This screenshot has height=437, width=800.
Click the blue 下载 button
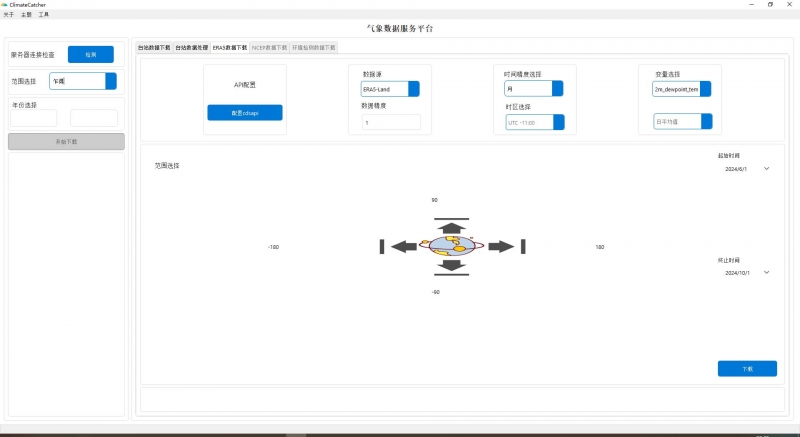coord(747,368)
